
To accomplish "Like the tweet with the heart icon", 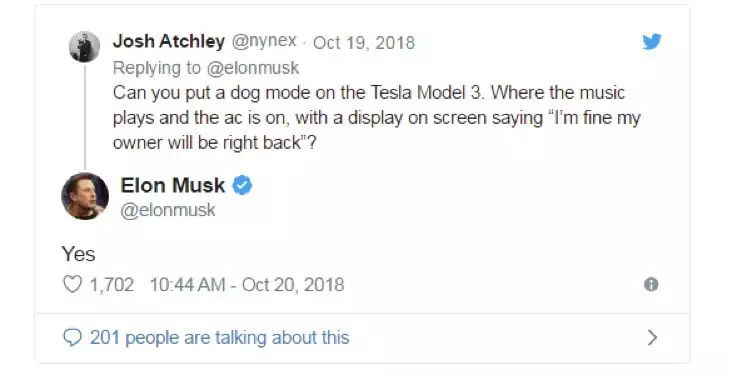I will tap(72, 284).
